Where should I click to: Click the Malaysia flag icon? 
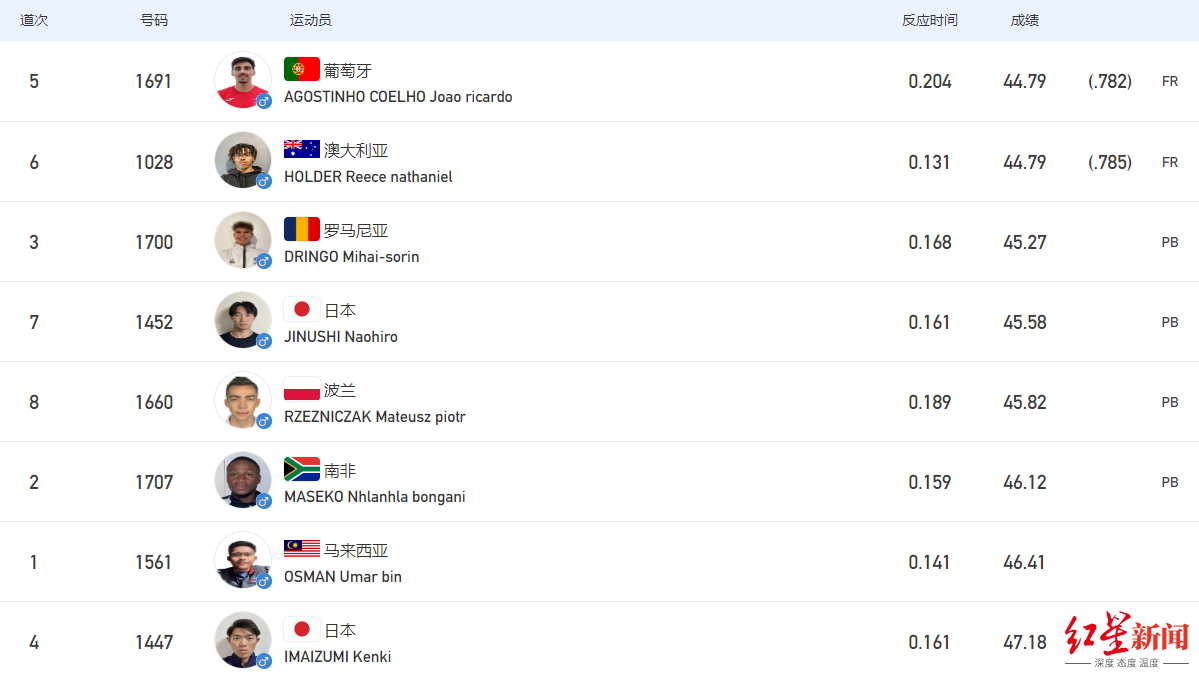301,549
